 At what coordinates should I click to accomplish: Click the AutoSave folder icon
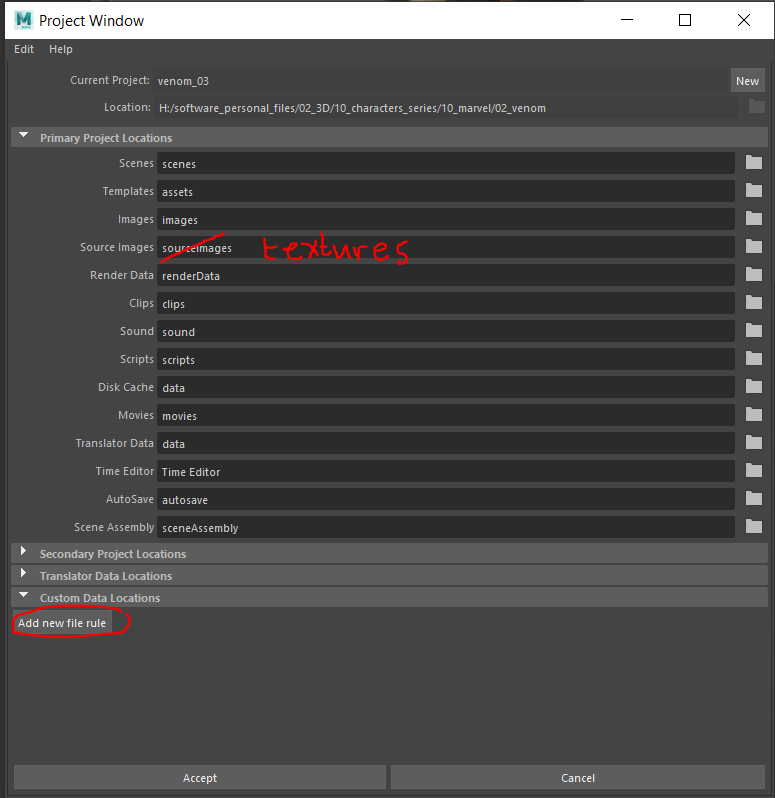coord(754,499)
